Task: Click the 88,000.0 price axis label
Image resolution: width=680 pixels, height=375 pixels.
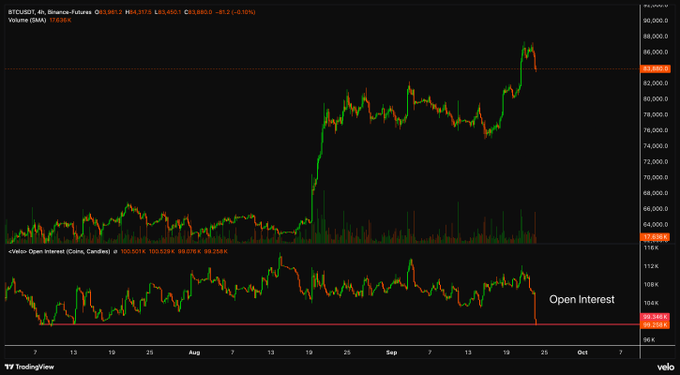Action: [x=655, y=36]
